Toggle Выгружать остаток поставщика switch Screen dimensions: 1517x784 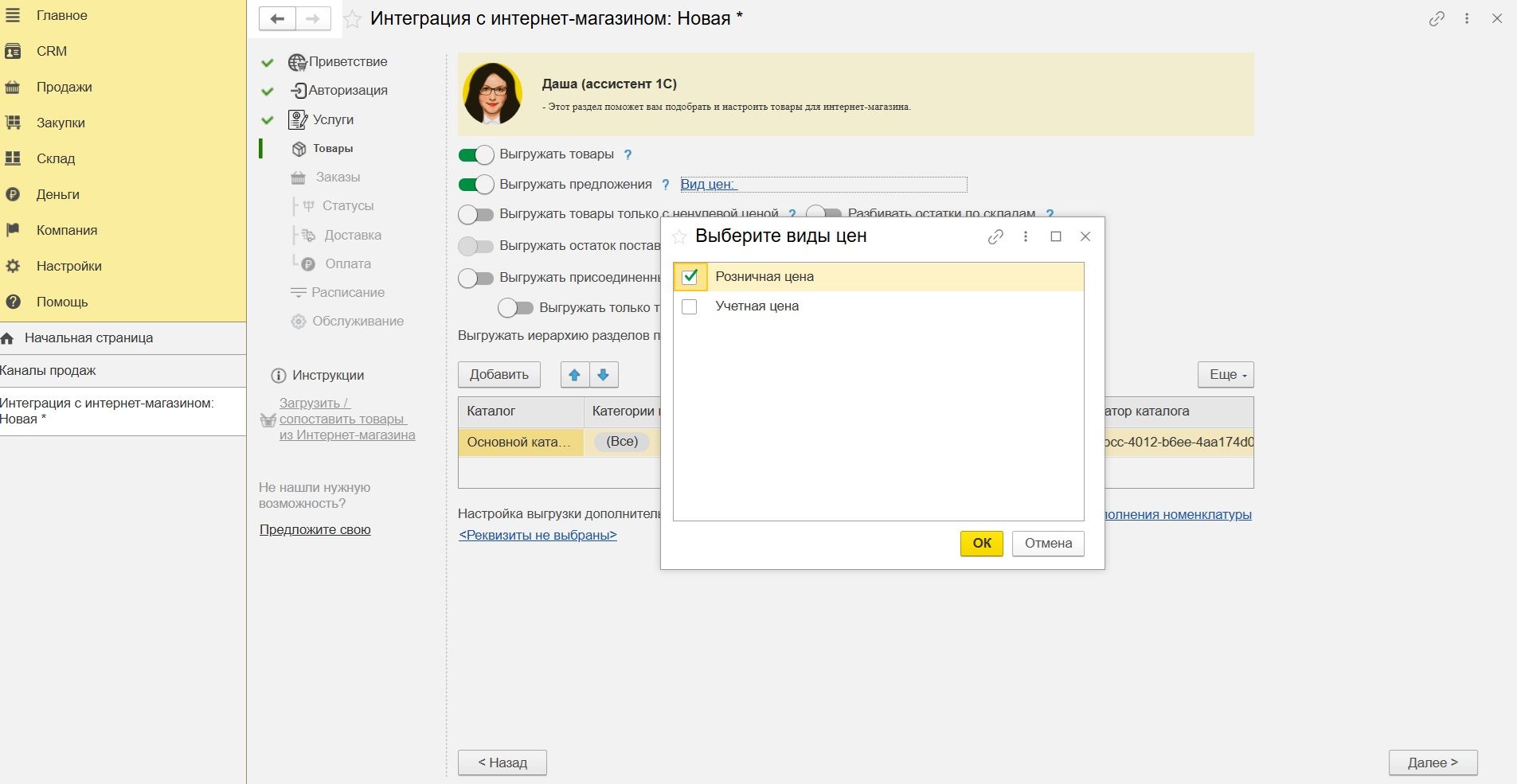coord(476,246)
